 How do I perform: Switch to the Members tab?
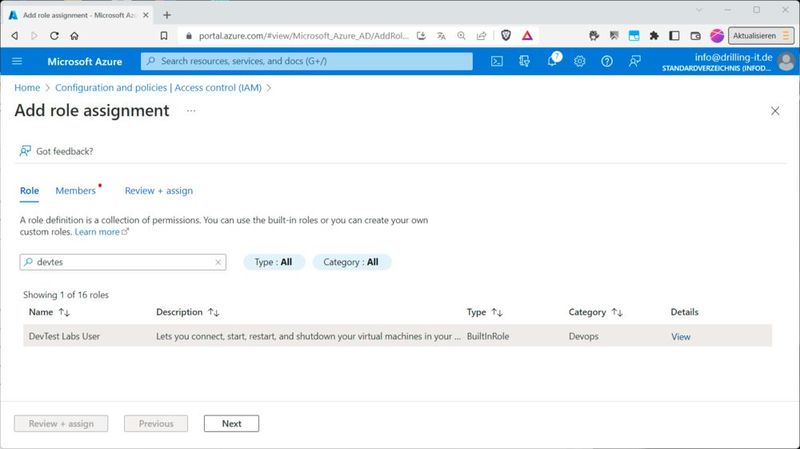point(76,191)
